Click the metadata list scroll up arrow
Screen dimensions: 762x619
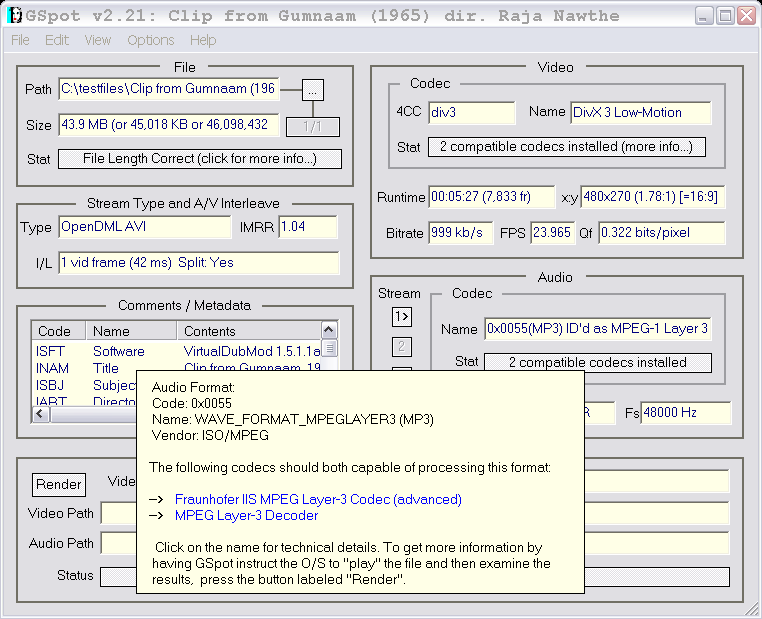click(329, 330)
